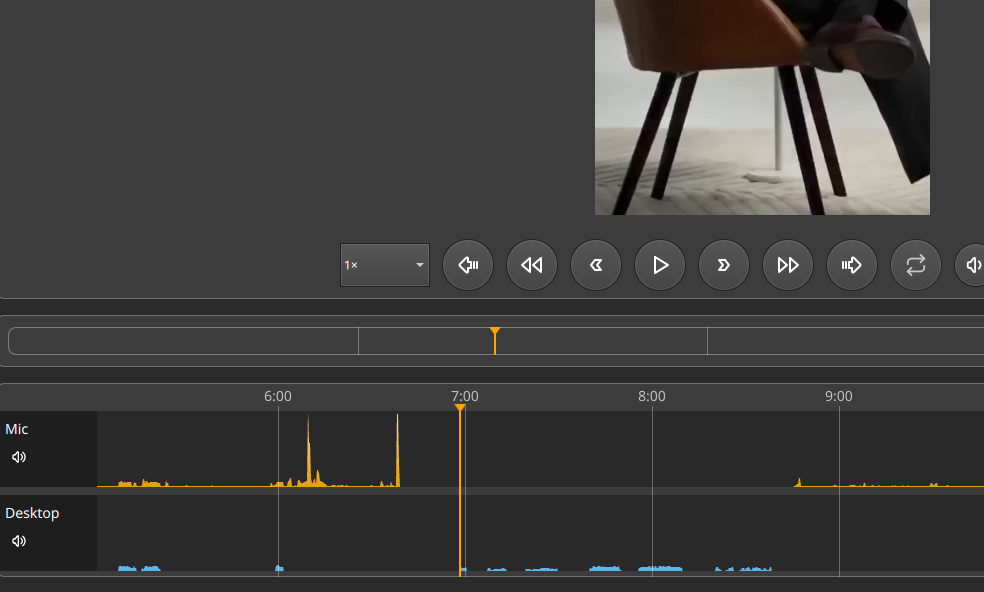Select the Play button
This screenshot has width=984, height=592.
[x=660, y=265]
